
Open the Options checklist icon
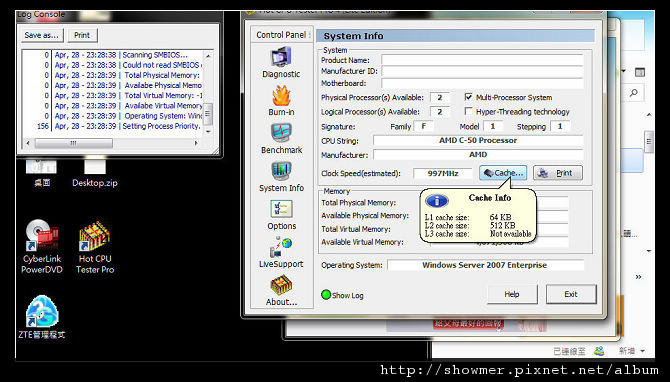point(281,209)
